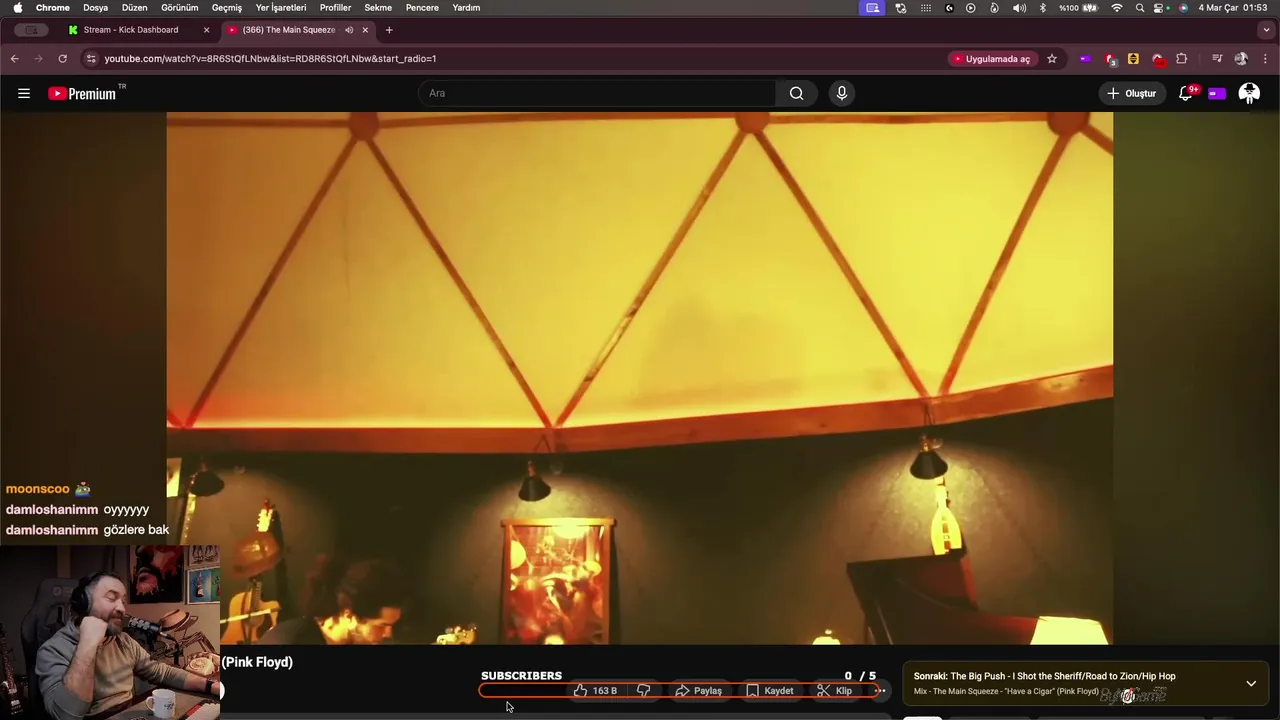Open the Profiller menu

click(335, 8)
